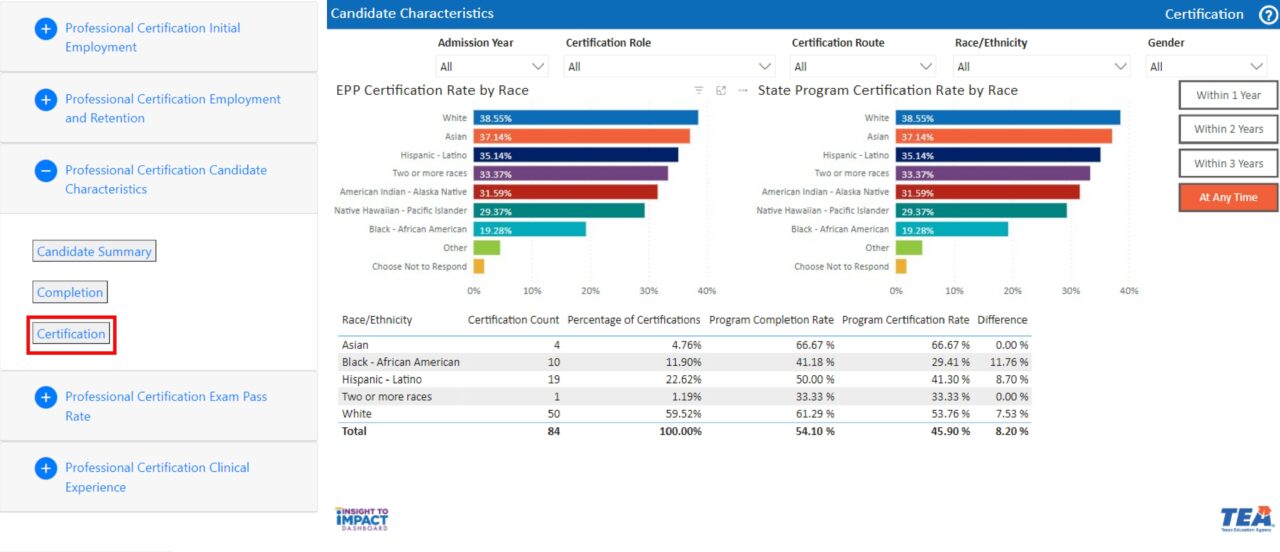
Task: Open the Completion page
Action: [70, 293]
